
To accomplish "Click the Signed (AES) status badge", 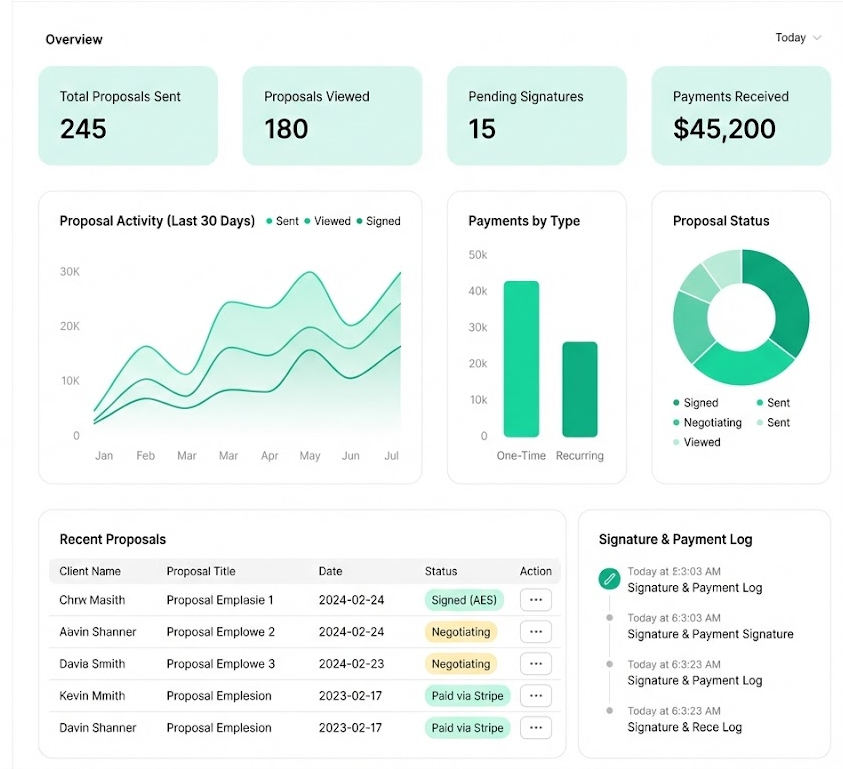I will click(x=464, y=600).
